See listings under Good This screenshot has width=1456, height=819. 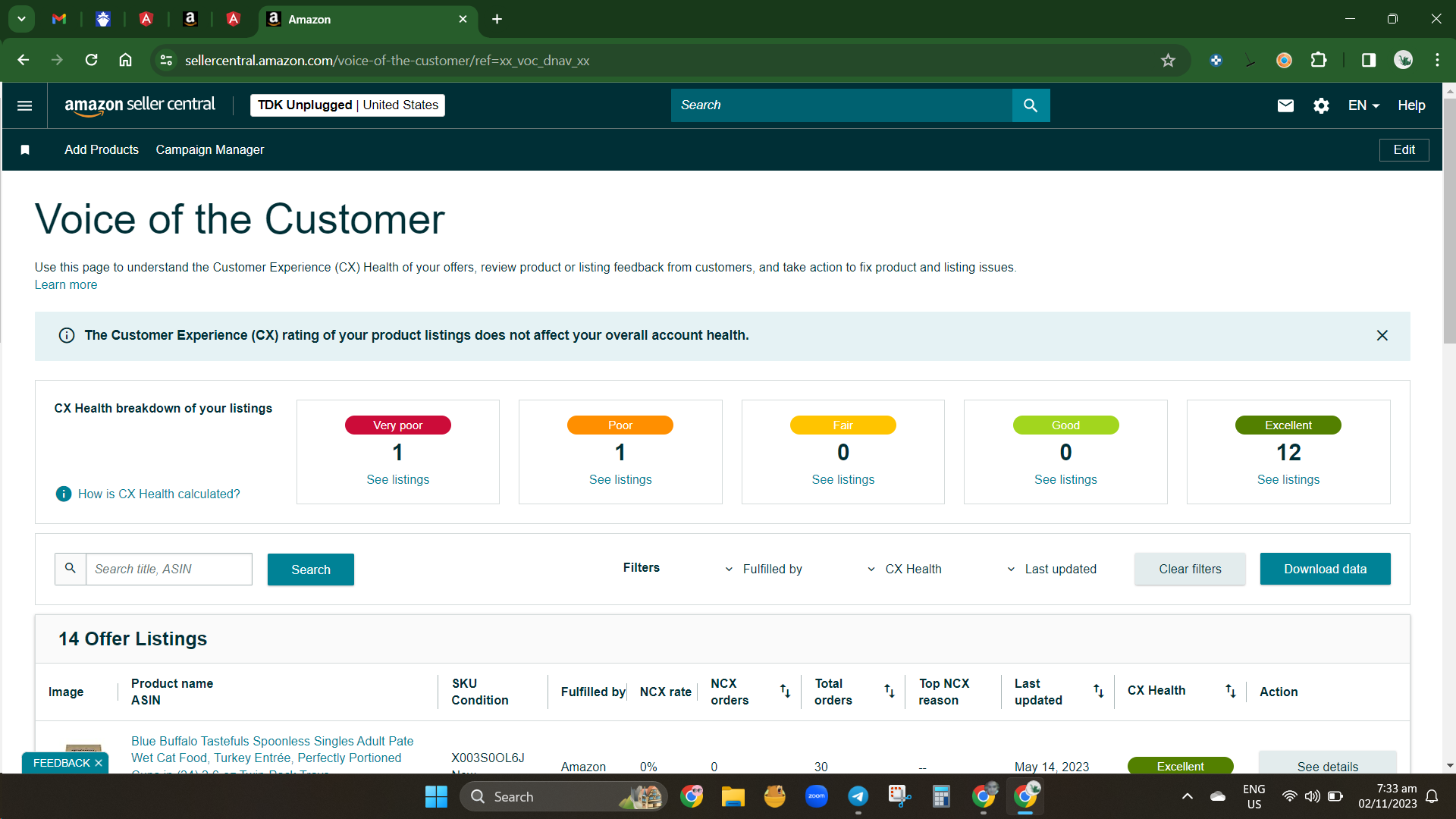click(1065, 479)
